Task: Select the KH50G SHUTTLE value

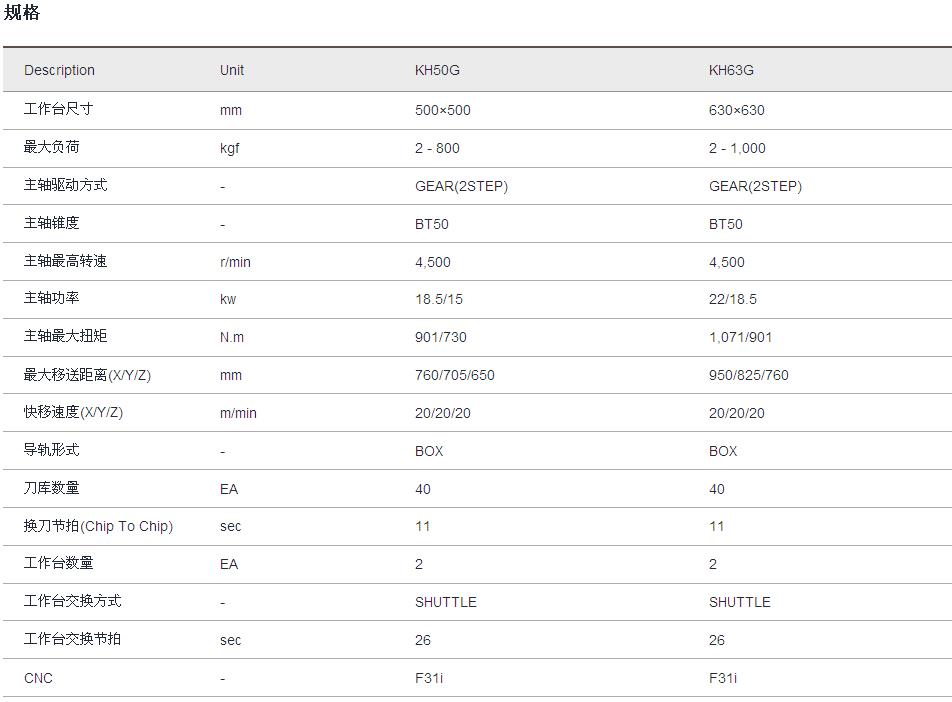Action: tap(445, 602)
